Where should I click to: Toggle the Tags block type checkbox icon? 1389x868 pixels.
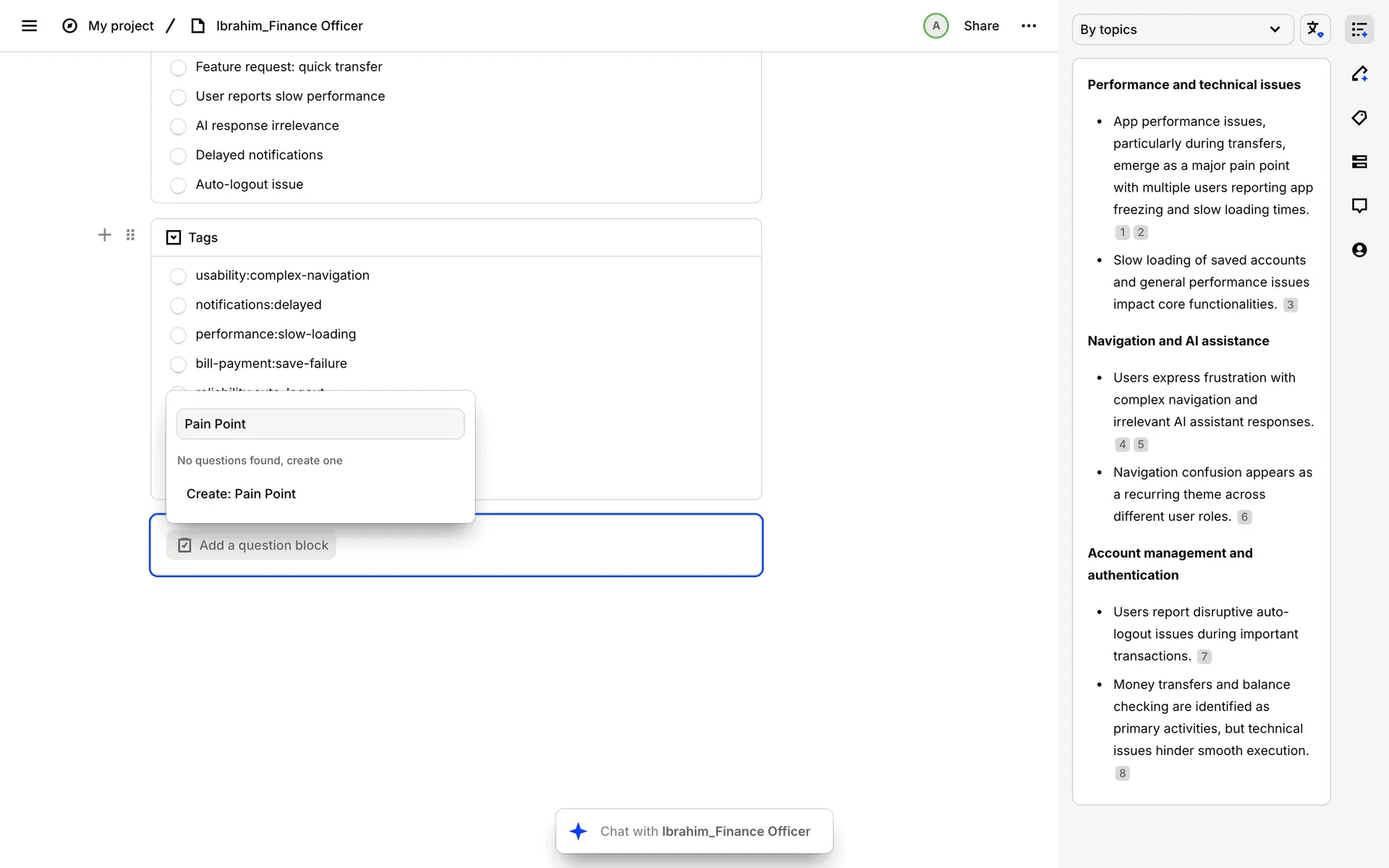coord(174,238)
